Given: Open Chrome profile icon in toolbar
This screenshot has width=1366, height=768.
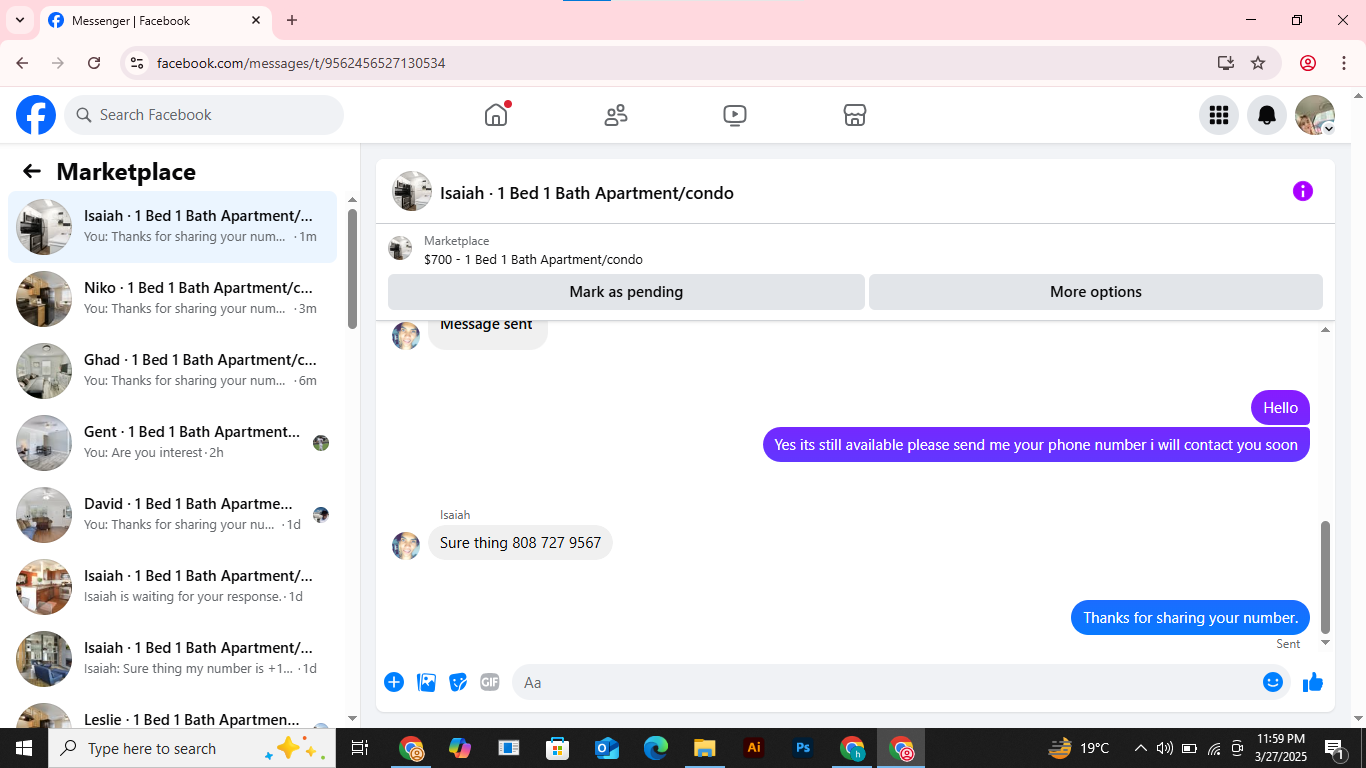Looking at the screenshot, I should click(x=1308, y=63).
